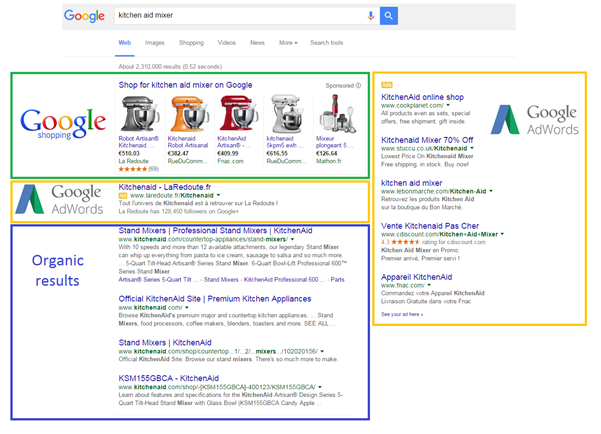Click the grey Robot Artisan mixer thumbnail
The width and height of the screenshot is (601, 434).
(x=139, y=114)
